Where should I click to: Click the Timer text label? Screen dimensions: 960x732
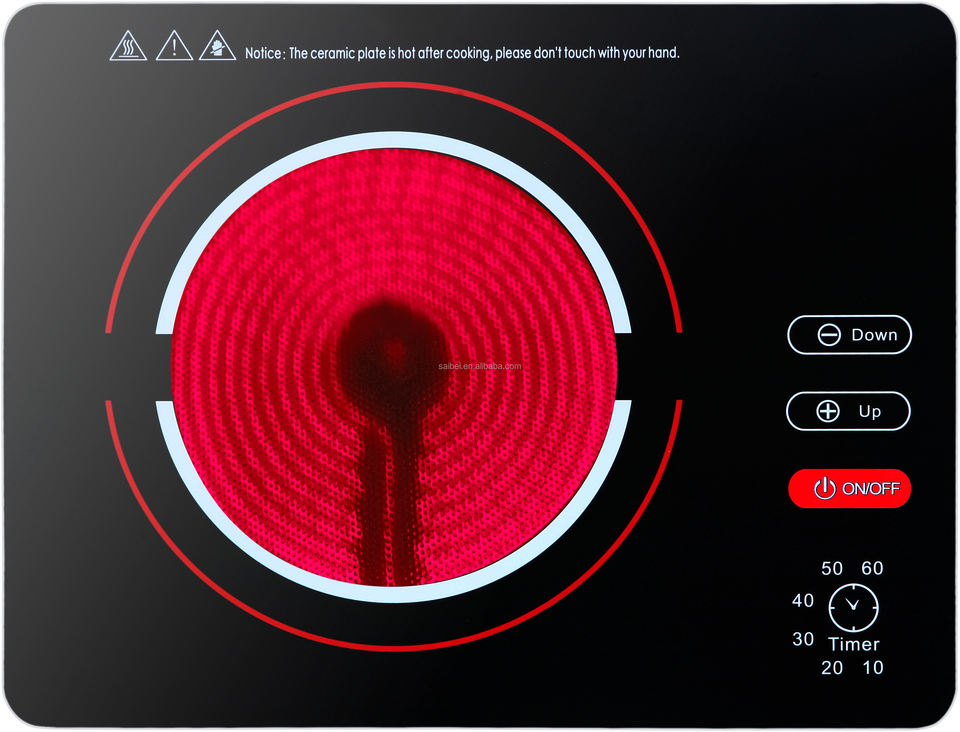[853, 644]
